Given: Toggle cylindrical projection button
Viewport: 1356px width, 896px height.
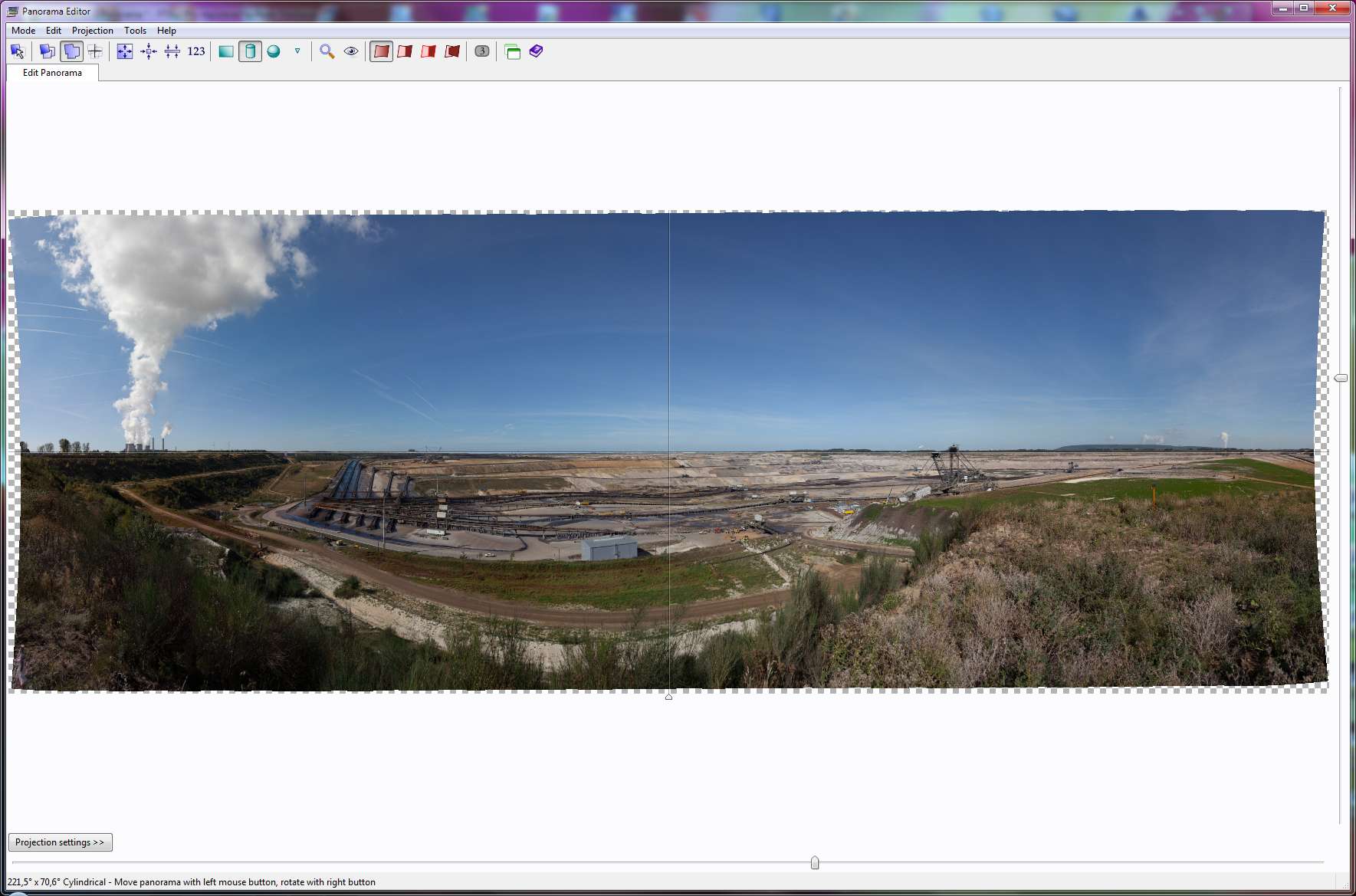Looking at the screenshot, I should [250, 51].
